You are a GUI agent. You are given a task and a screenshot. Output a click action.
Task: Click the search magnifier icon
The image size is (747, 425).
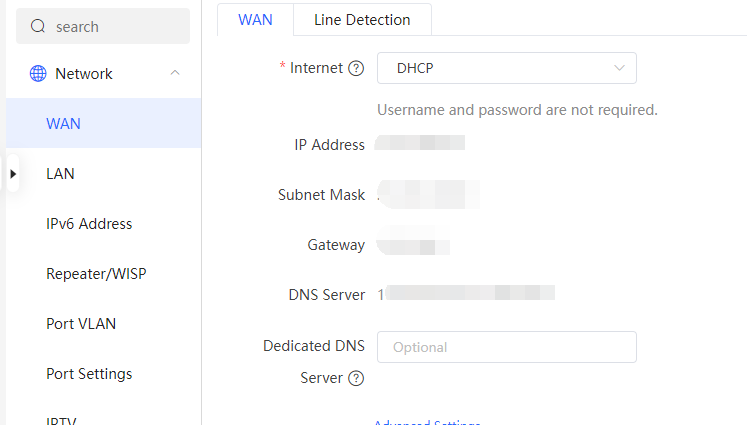(38, 26)
